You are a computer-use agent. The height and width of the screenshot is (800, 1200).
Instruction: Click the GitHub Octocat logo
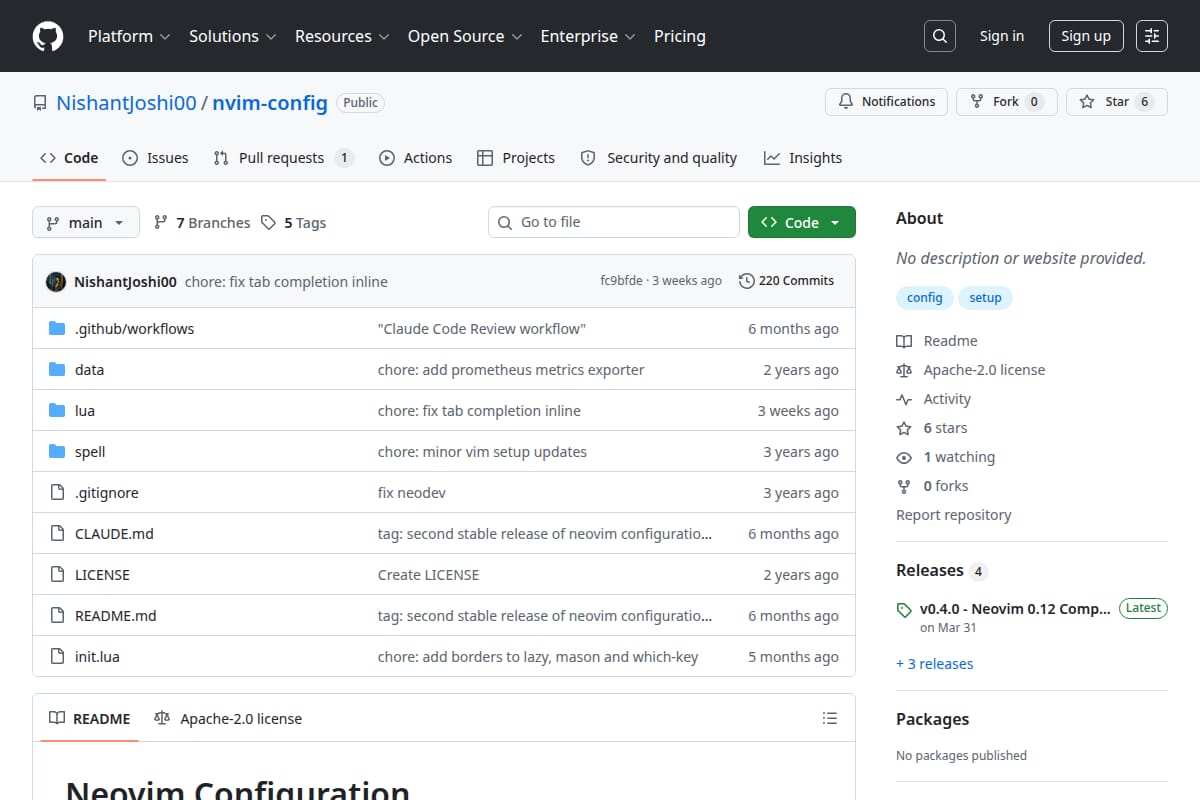pyautogui.click(x=48, y=36)
